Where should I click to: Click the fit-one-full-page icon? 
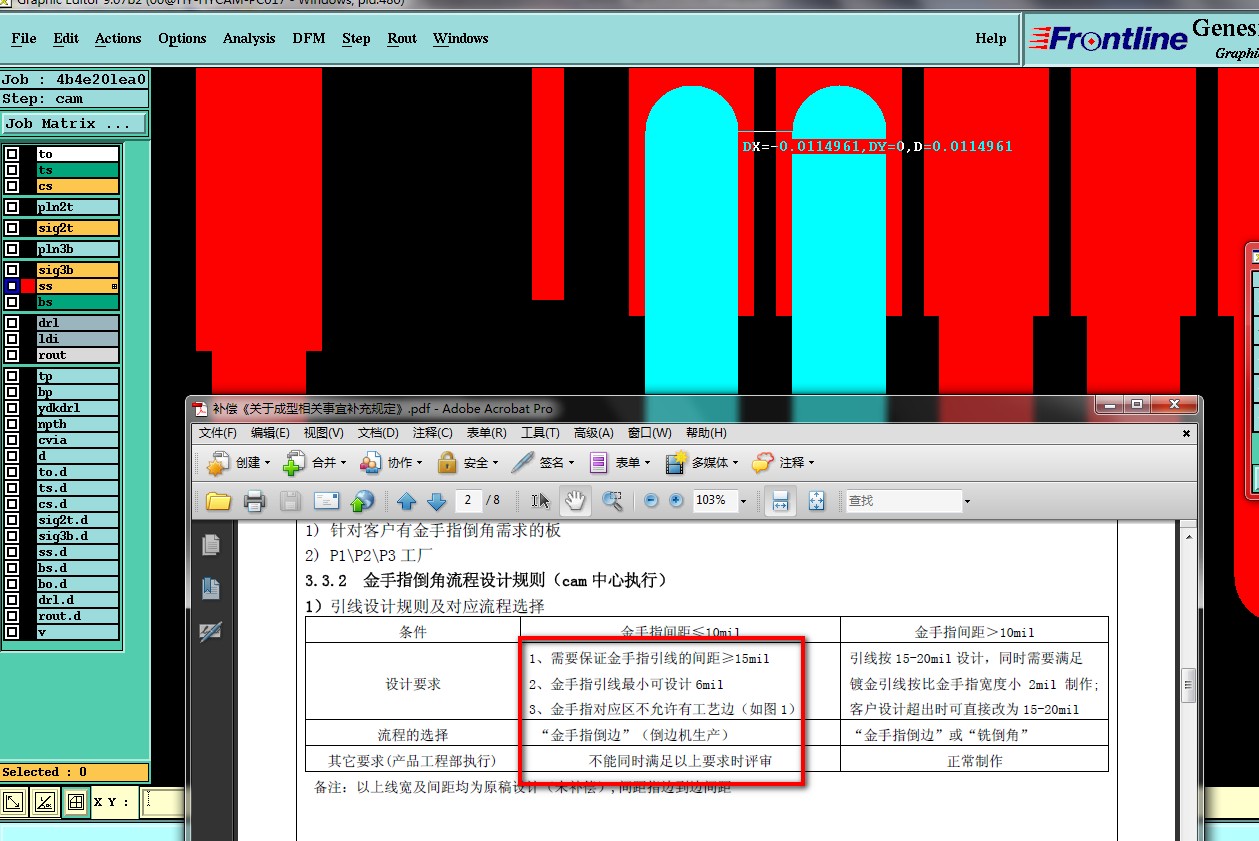tap(817, 501)
